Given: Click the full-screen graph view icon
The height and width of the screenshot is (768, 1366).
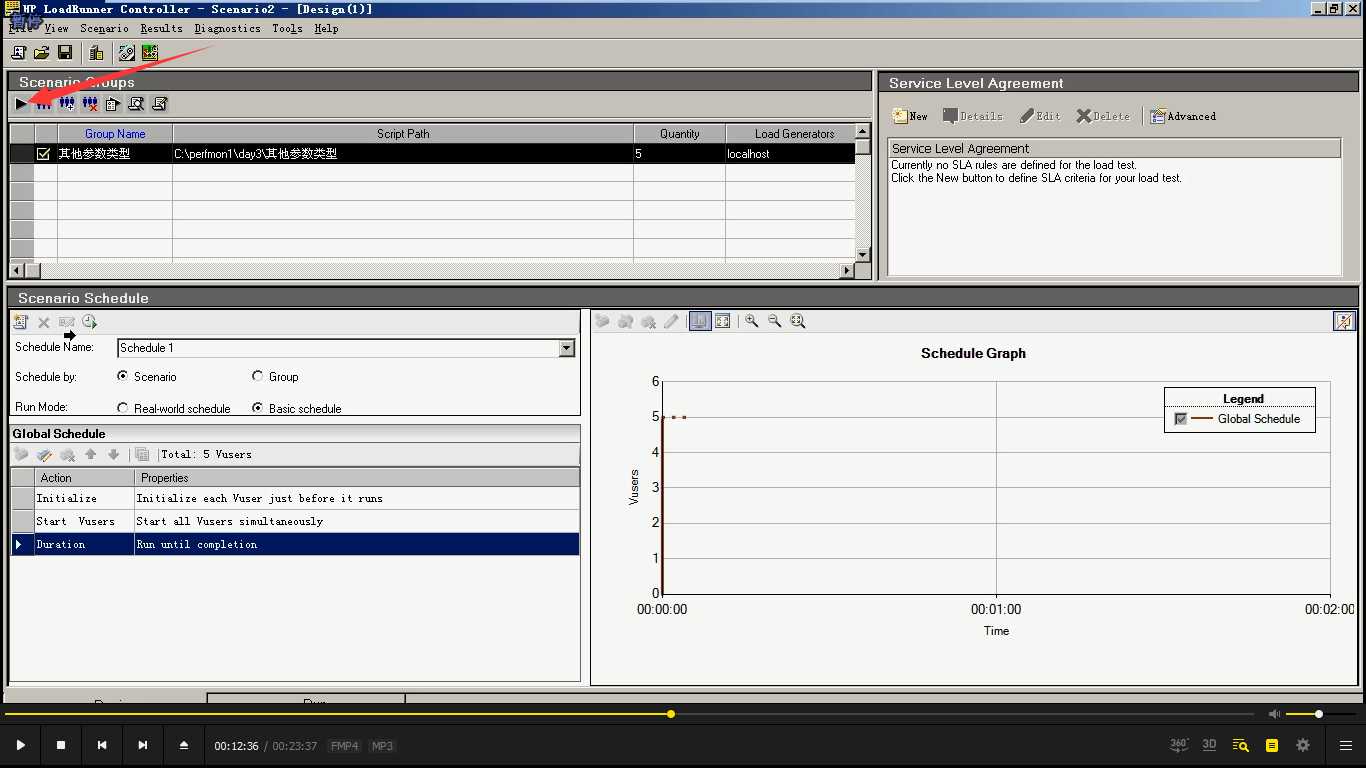Looking at the screenshot, I should 723,321.
